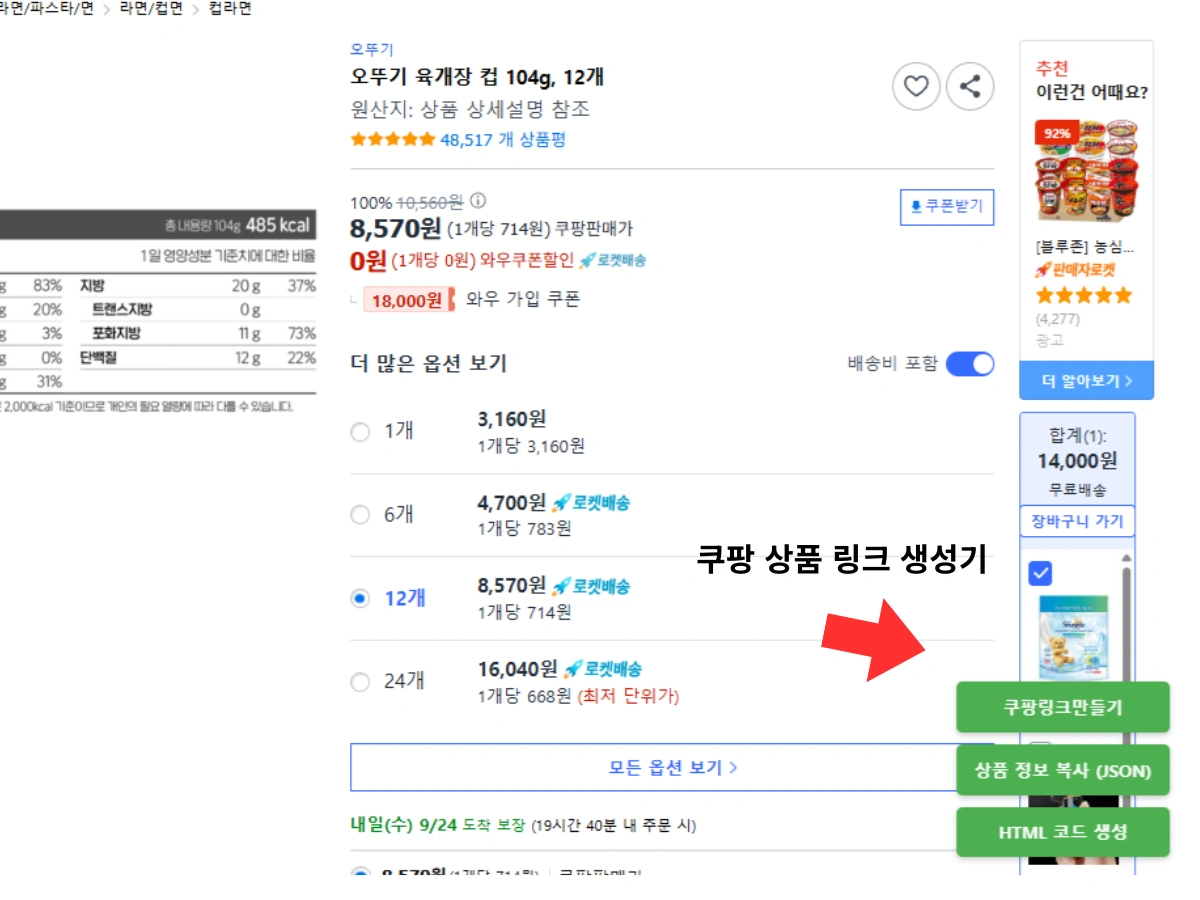The height and width of the screenshot is (900, 1200).
Task: Click the 쿠팡링크만들기 green button
Action: point(1063,707)
